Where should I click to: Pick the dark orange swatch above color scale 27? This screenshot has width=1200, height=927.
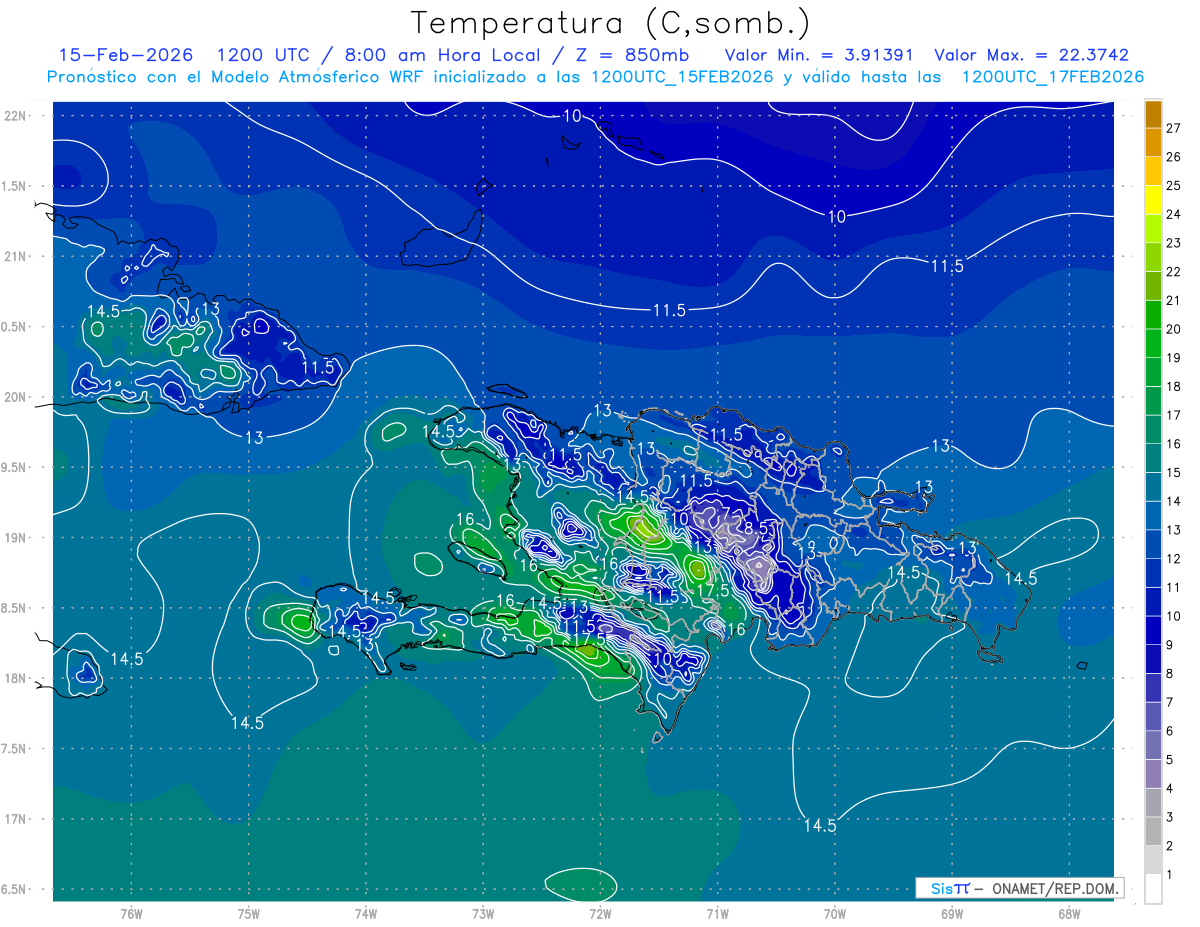point(1153,114)
